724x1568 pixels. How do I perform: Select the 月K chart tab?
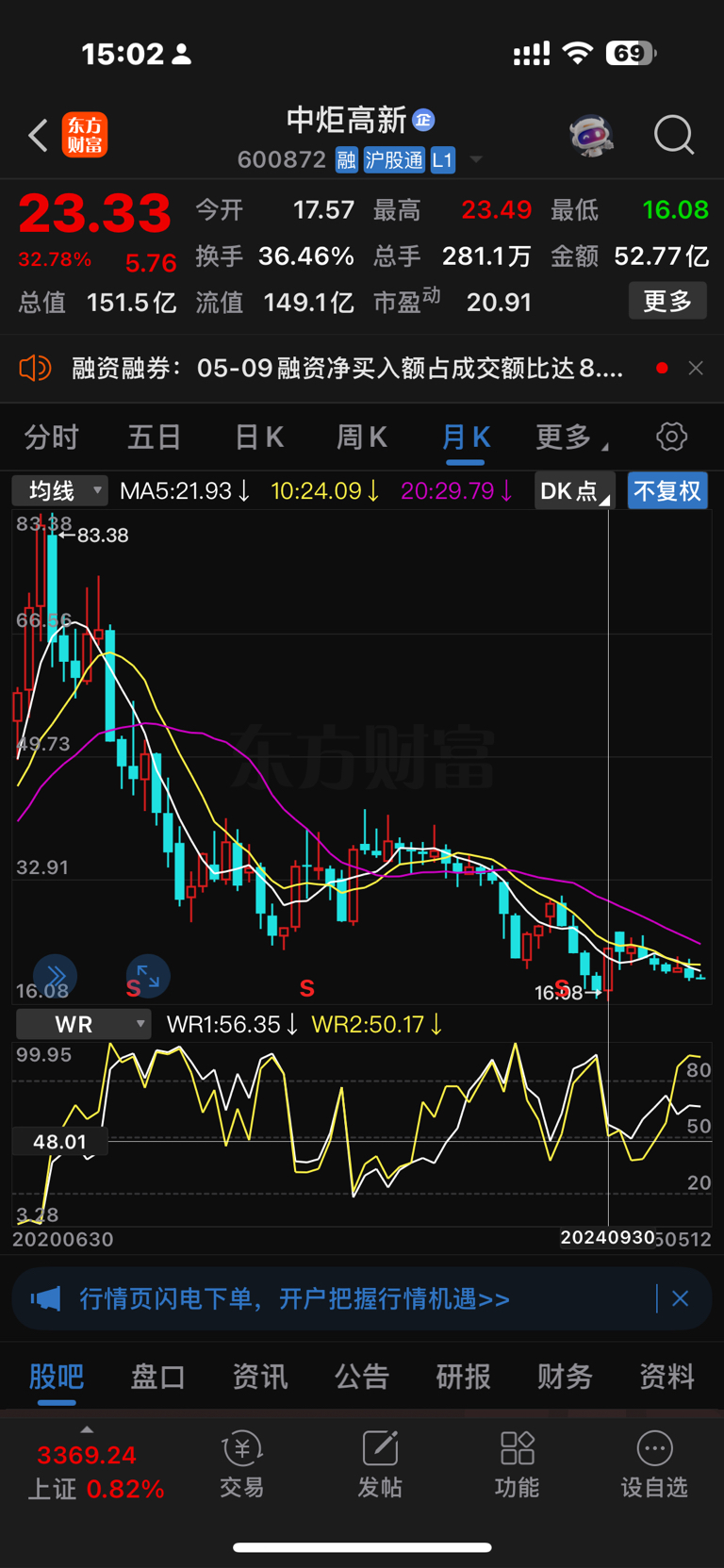click(466, 437)
